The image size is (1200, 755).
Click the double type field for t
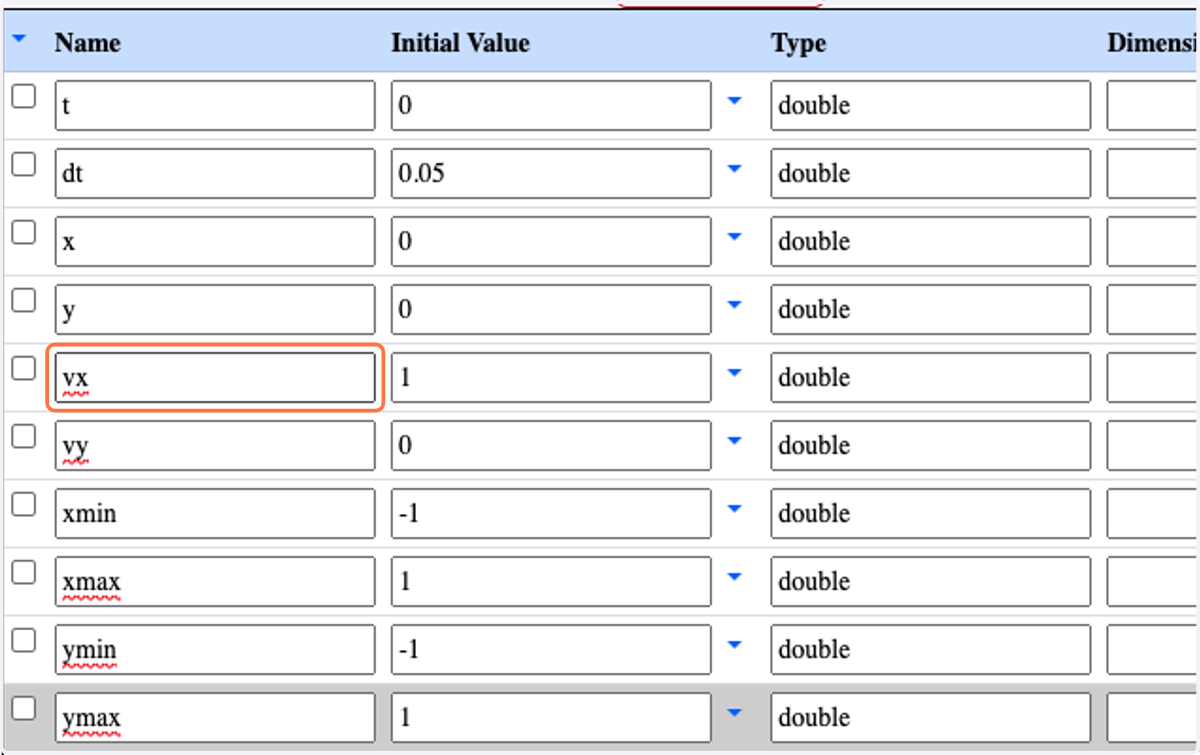[931, 106]
